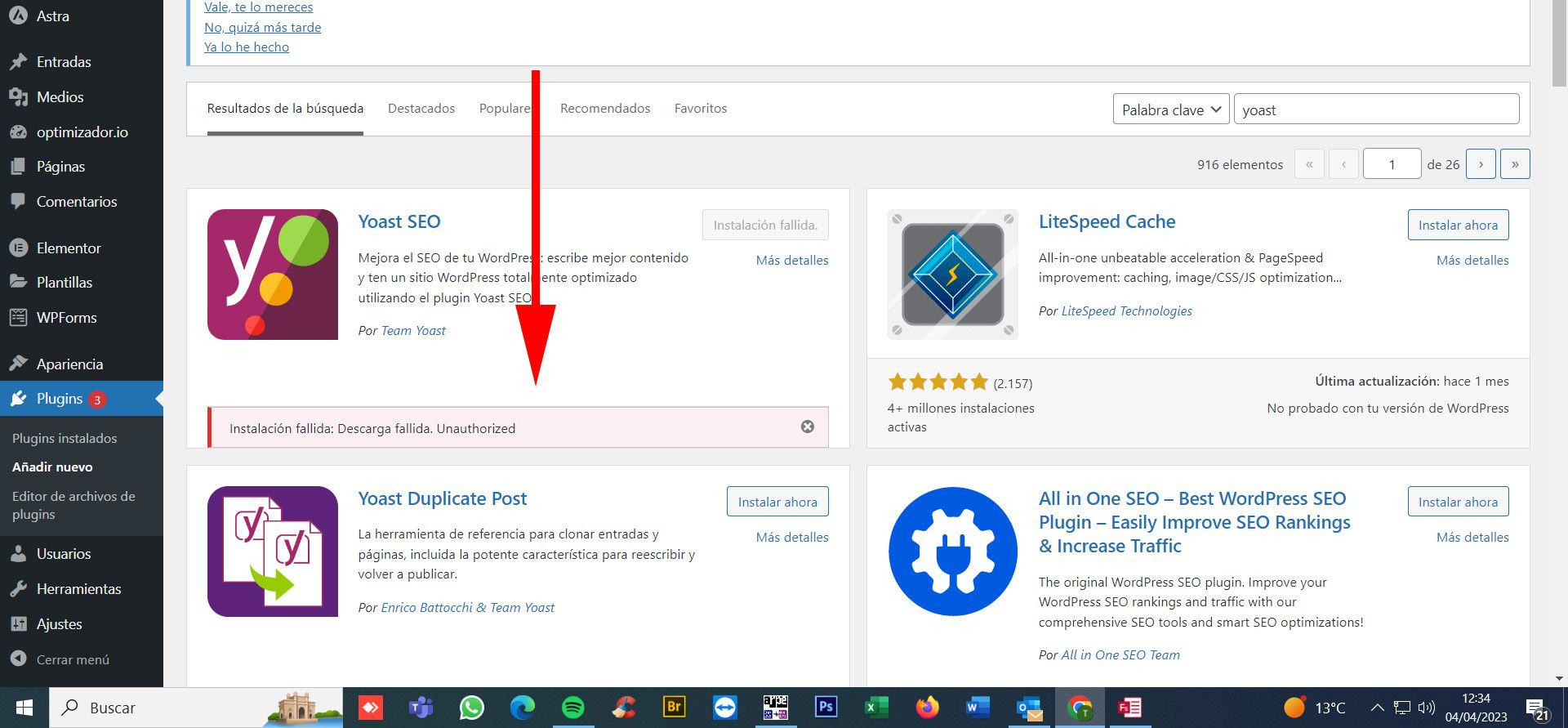This screenshot has width=1568, height=728.
Task: Open the Yoast Duplicate Post title
Action: (443, 498)
